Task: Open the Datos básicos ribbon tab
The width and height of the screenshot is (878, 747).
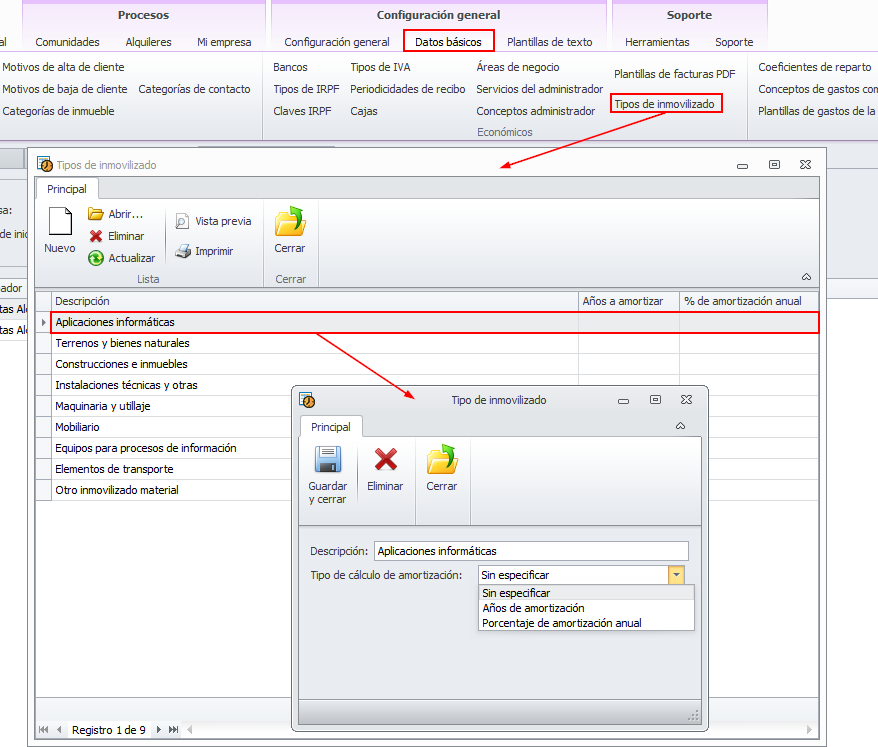Action: pyautogui.click(x=449, y=42)
